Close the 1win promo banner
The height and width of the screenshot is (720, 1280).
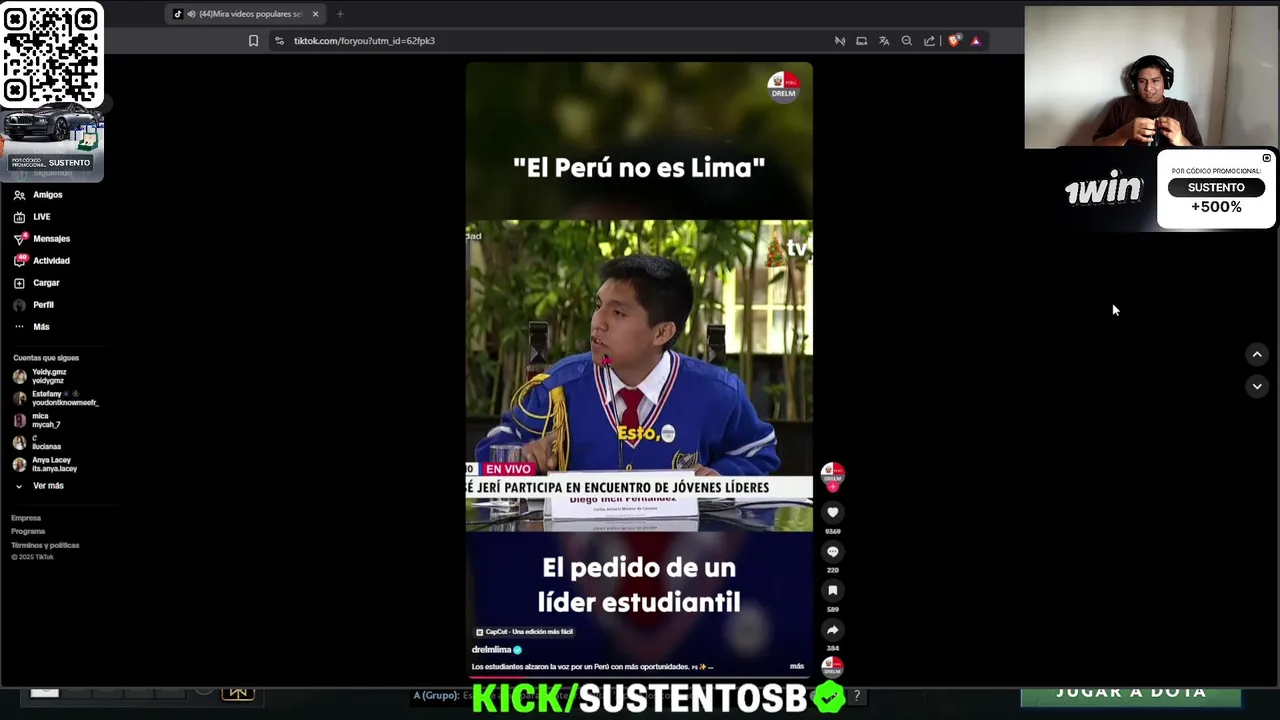(x=1267, y=158)
